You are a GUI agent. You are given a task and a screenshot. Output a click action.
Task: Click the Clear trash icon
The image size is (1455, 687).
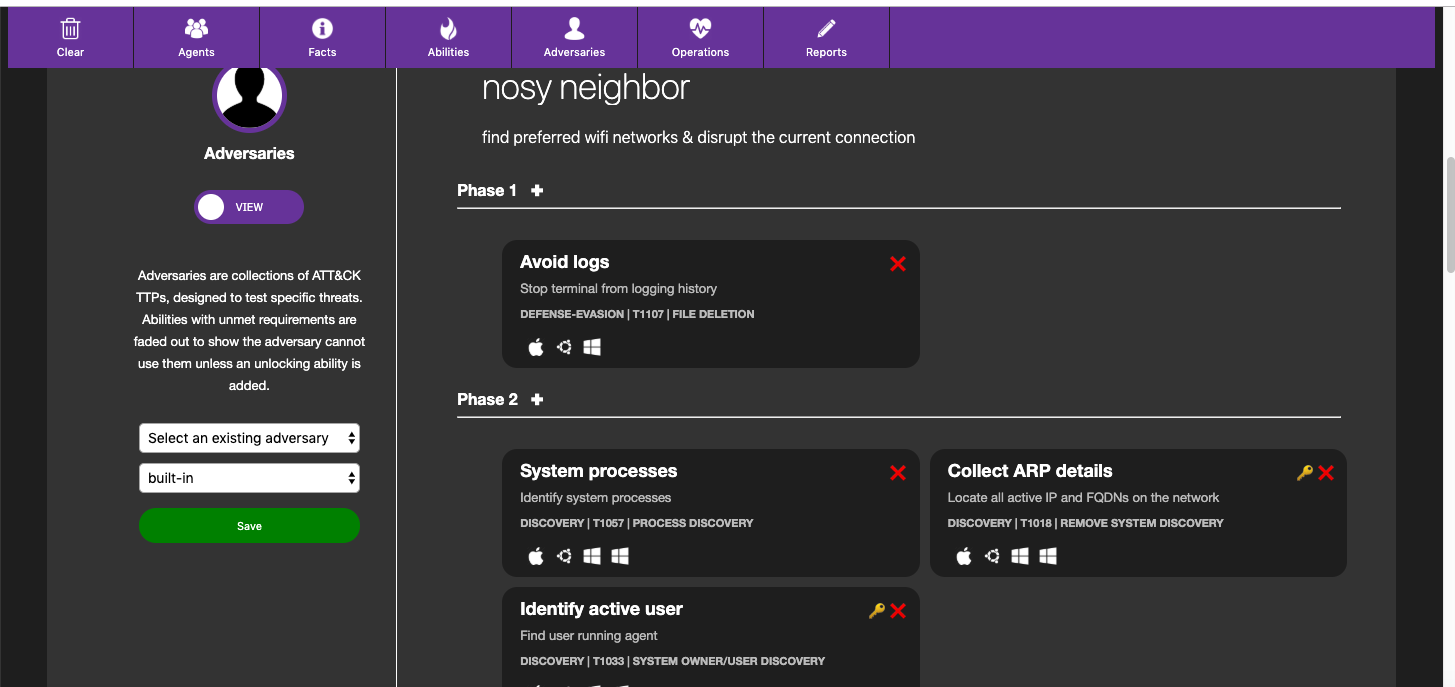click(x=70, y=29)
